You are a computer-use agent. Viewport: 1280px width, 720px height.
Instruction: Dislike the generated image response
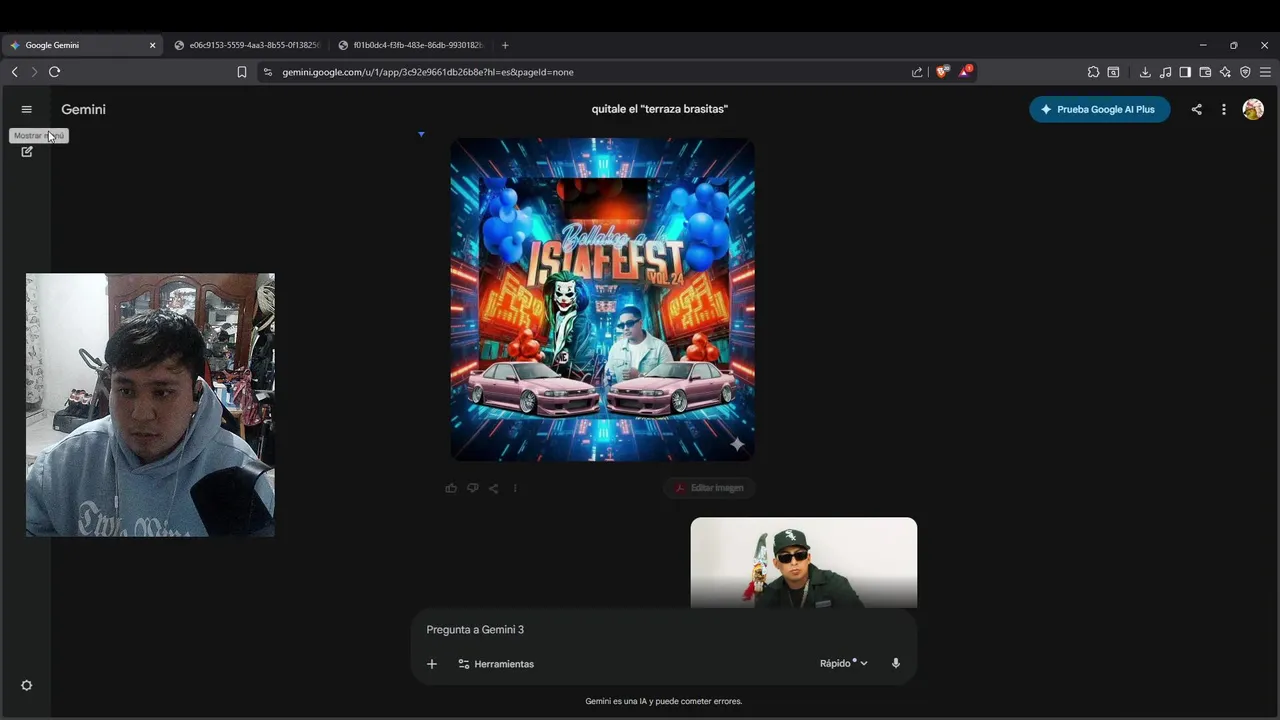472,488
